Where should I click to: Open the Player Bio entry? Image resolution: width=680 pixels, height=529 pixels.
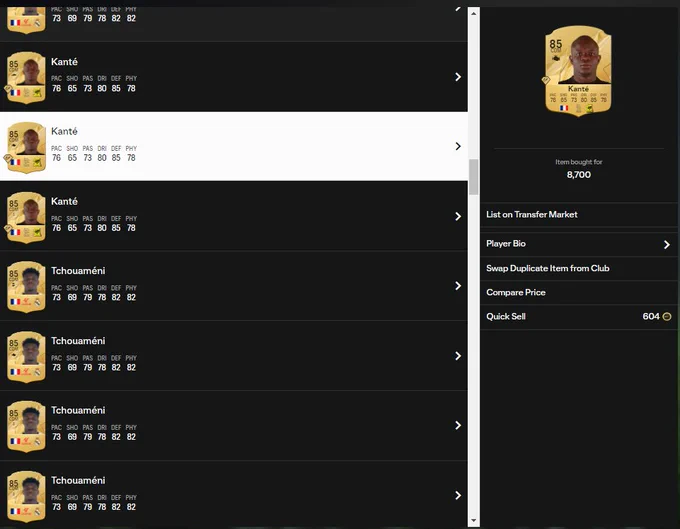click(579, 244)
